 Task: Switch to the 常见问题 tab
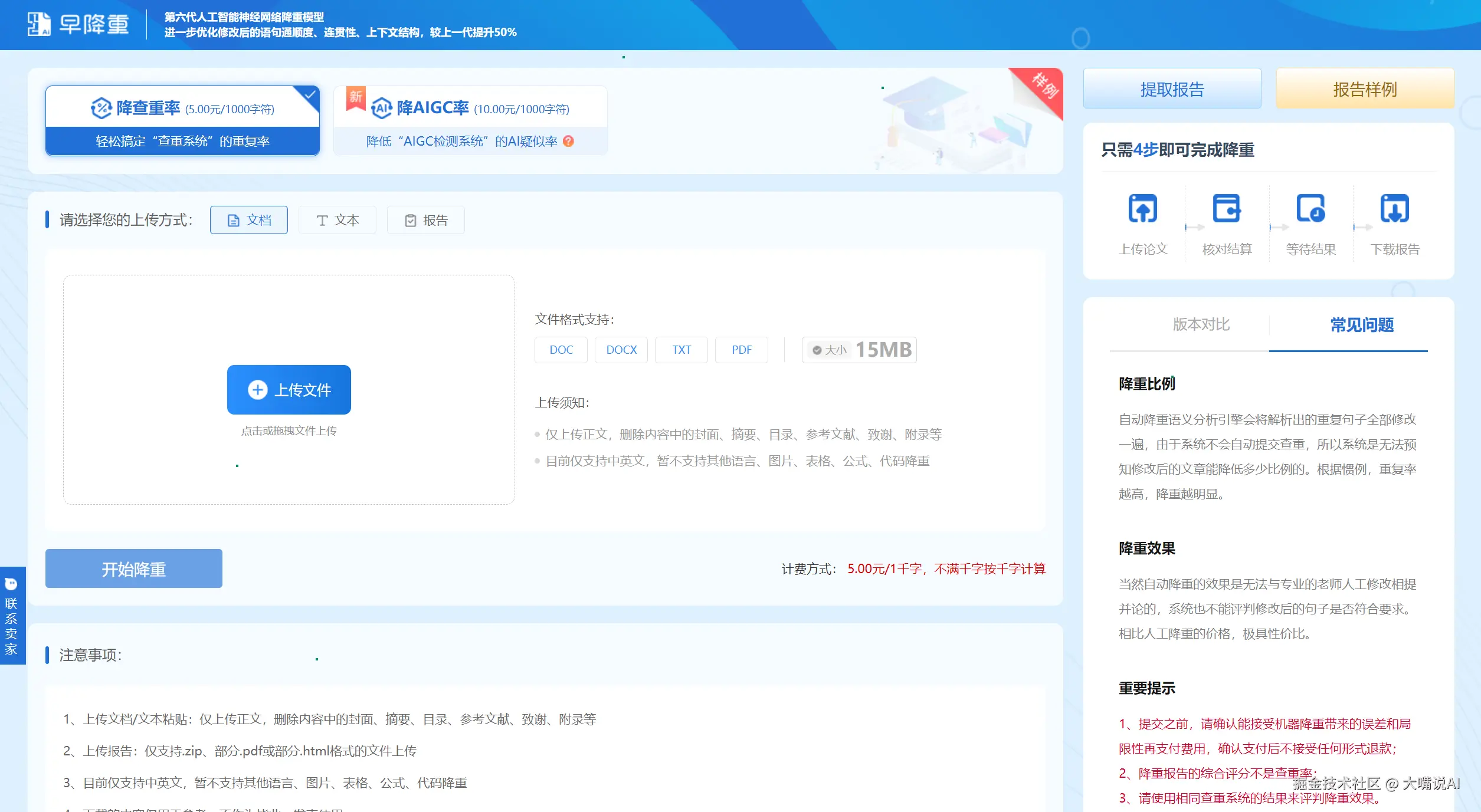(x=1361, y=324)
